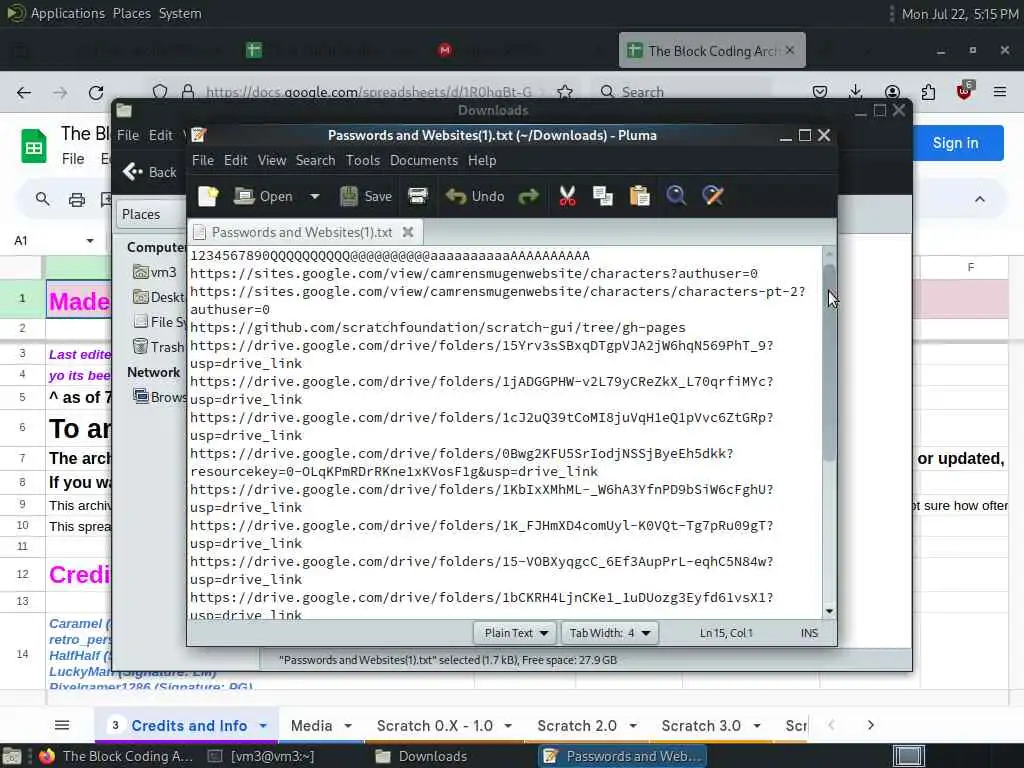1024x768 pixels.
Task: Open the Credits and Info tab dropdown arrow
Action: 263,726
